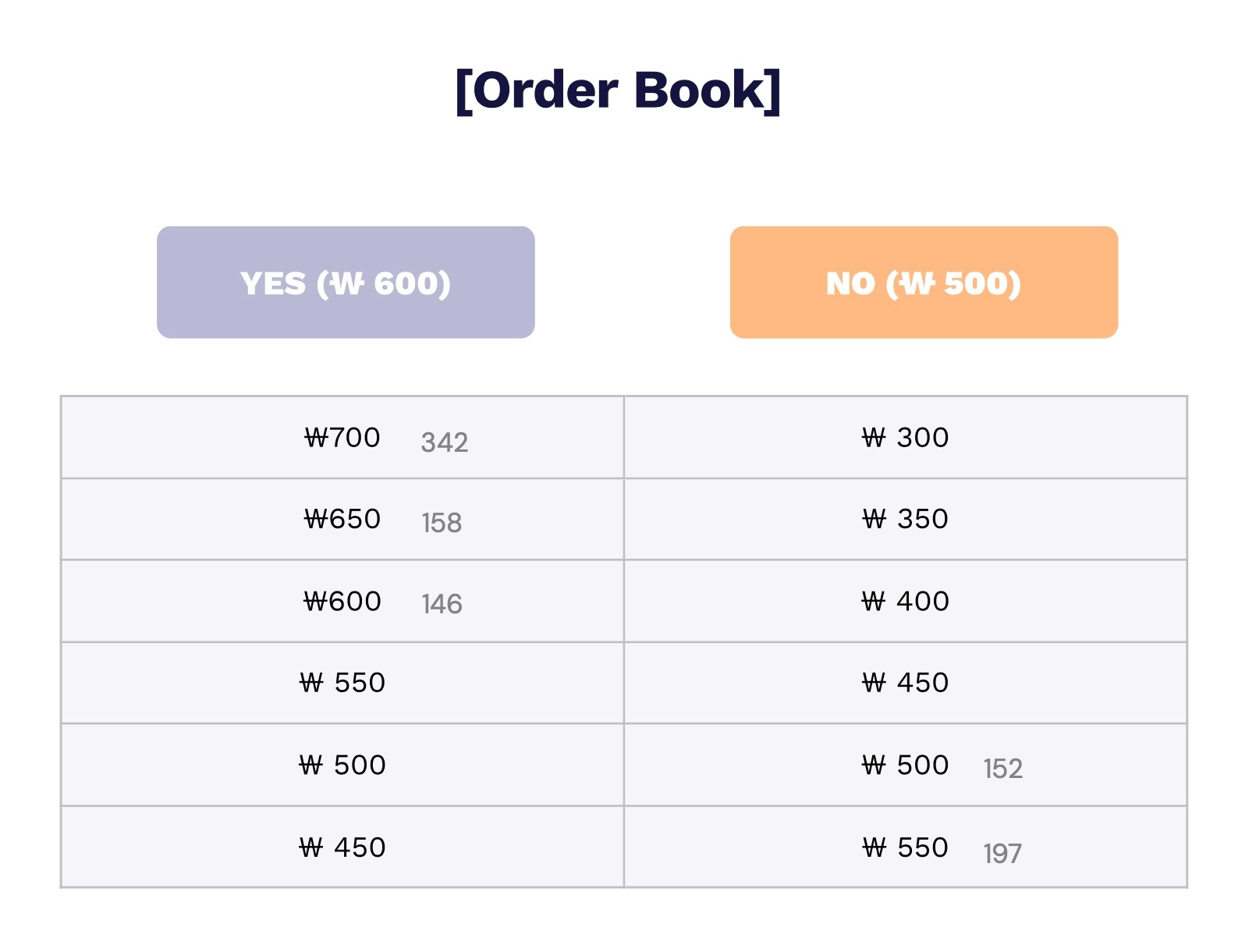Select the ₩ 350 NO price row

[x=906, y=519]
